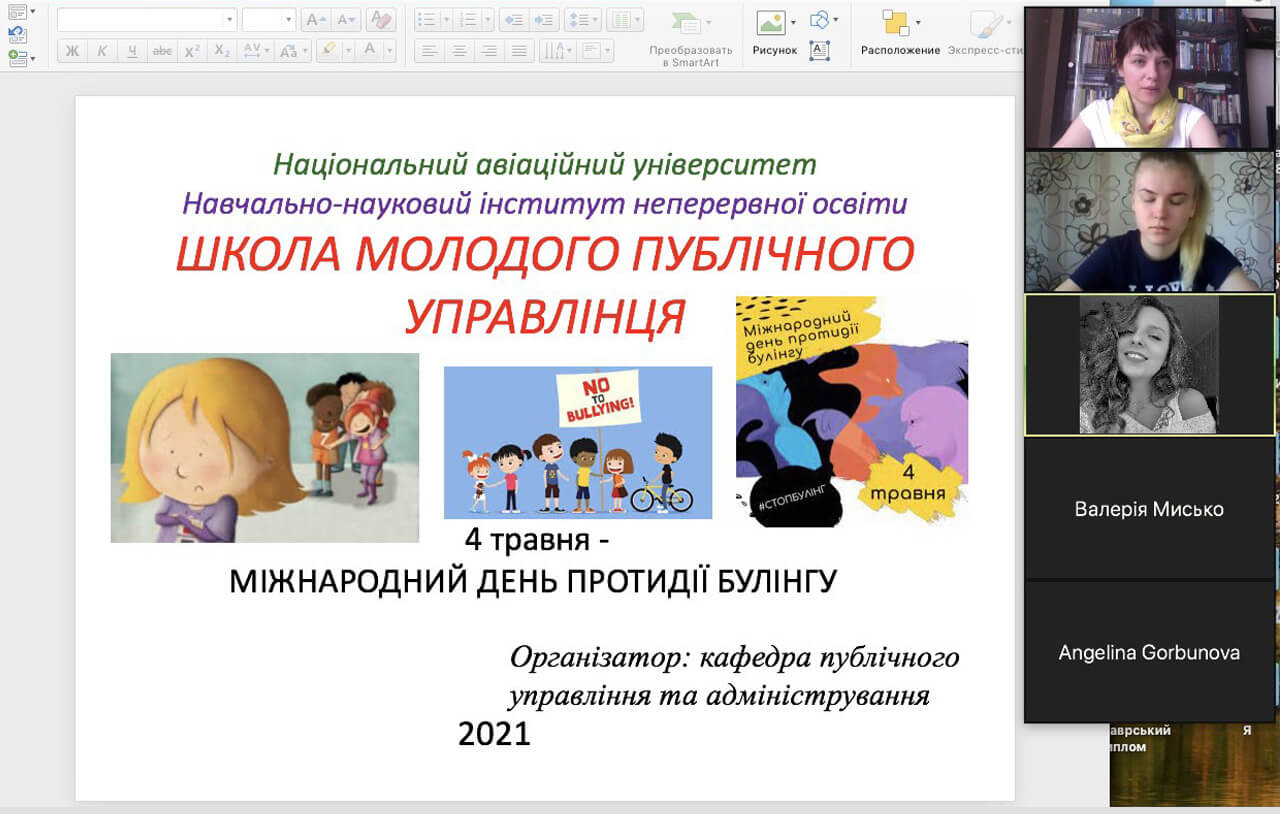Screen dimensions: 1280x814
Task: Insert a text box
Action: [x=820, y=50]
